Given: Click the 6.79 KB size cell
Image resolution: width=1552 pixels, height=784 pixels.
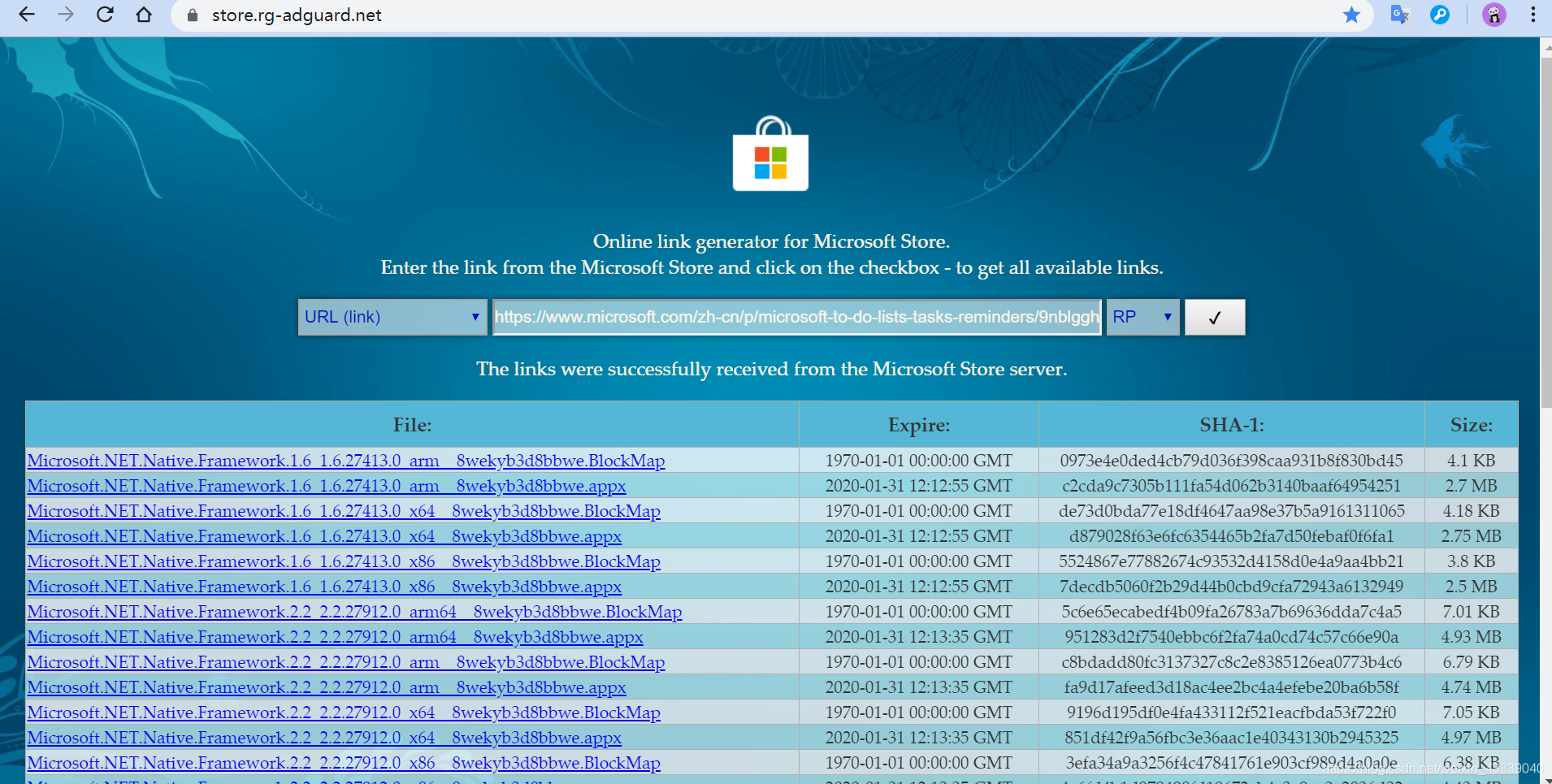Looking at the screenshot, I should click(1471, 662).
